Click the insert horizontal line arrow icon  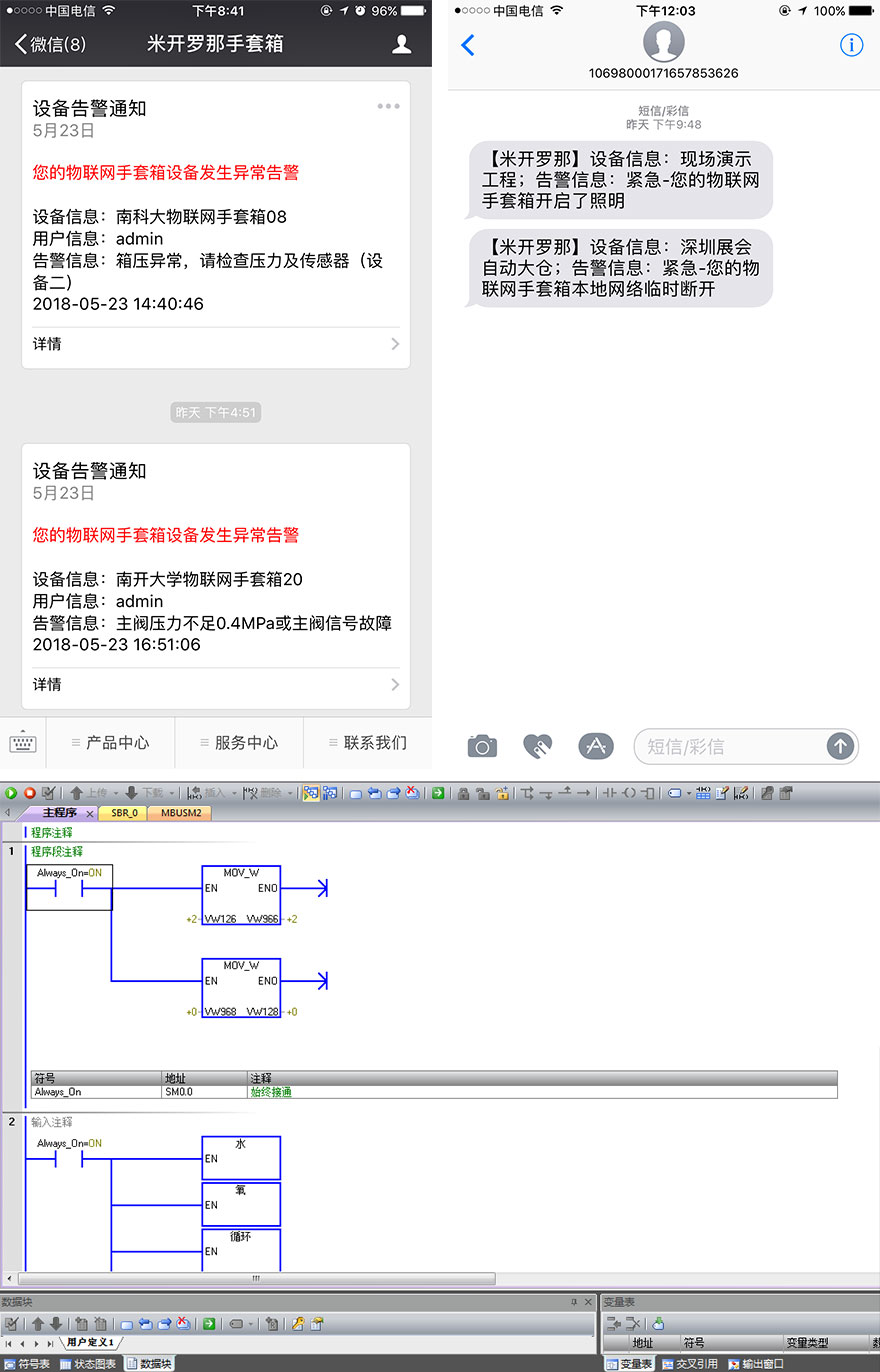[x=583, y=793]
